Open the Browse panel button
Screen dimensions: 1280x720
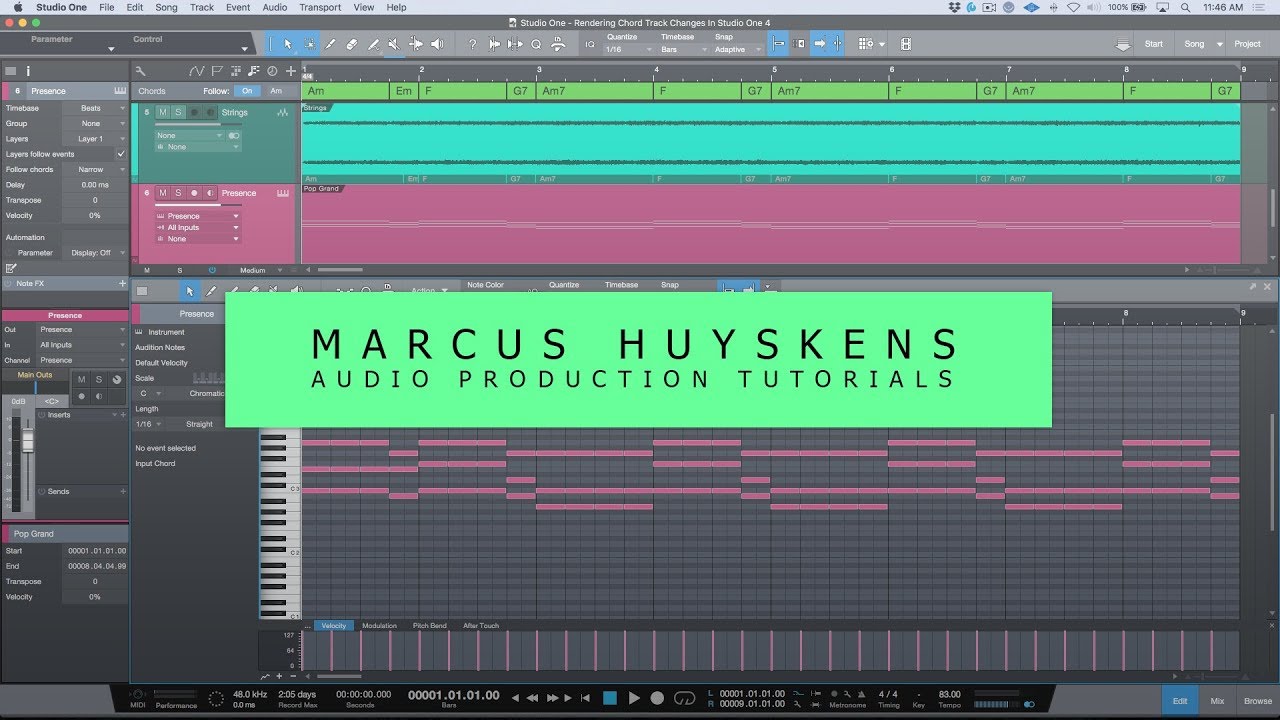point(1258,701)
